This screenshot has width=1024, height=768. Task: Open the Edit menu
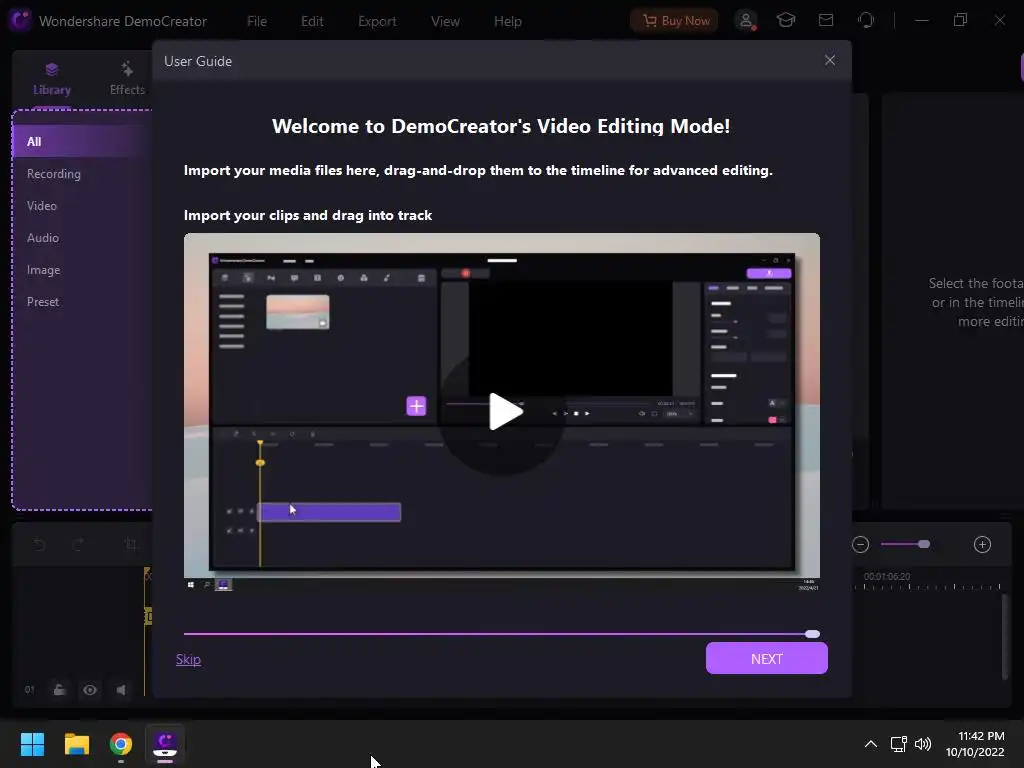312,21
